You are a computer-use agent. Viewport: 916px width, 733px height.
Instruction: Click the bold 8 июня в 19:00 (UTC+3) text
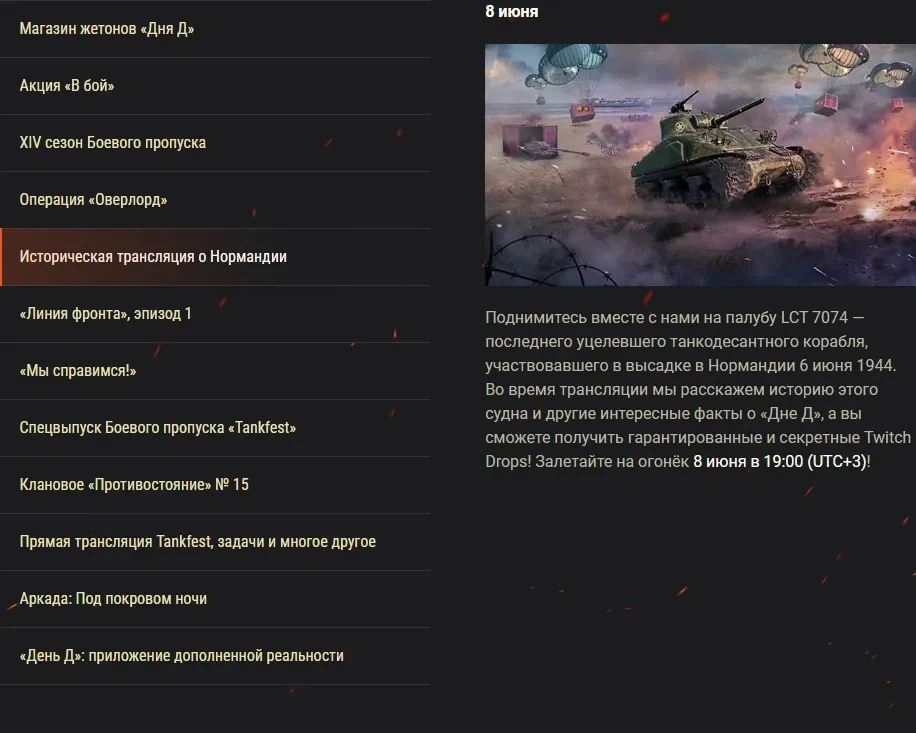(x=780, y=461)
